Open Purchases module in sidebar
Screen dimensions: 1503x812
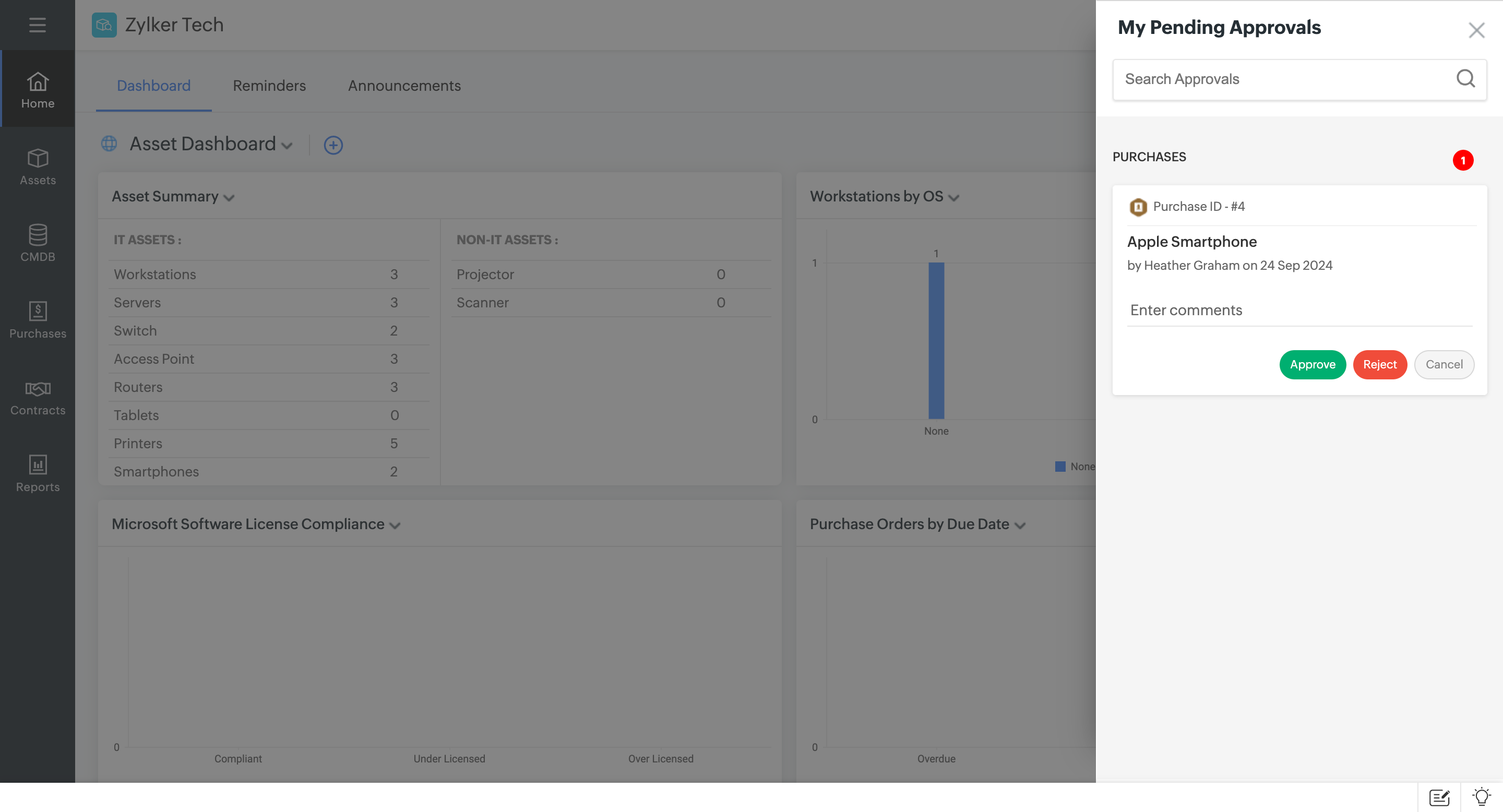click(38, 320)
